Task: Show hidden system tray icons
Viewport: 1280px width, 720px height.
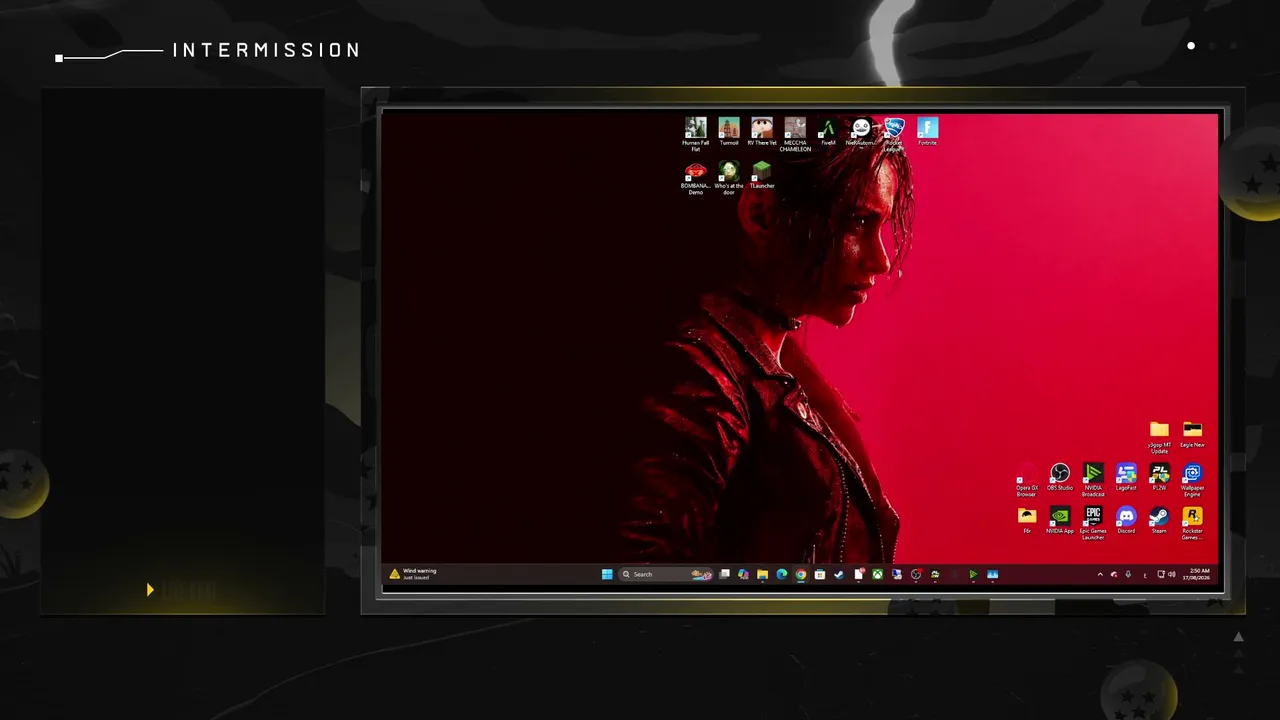Action: (1100, 574)
